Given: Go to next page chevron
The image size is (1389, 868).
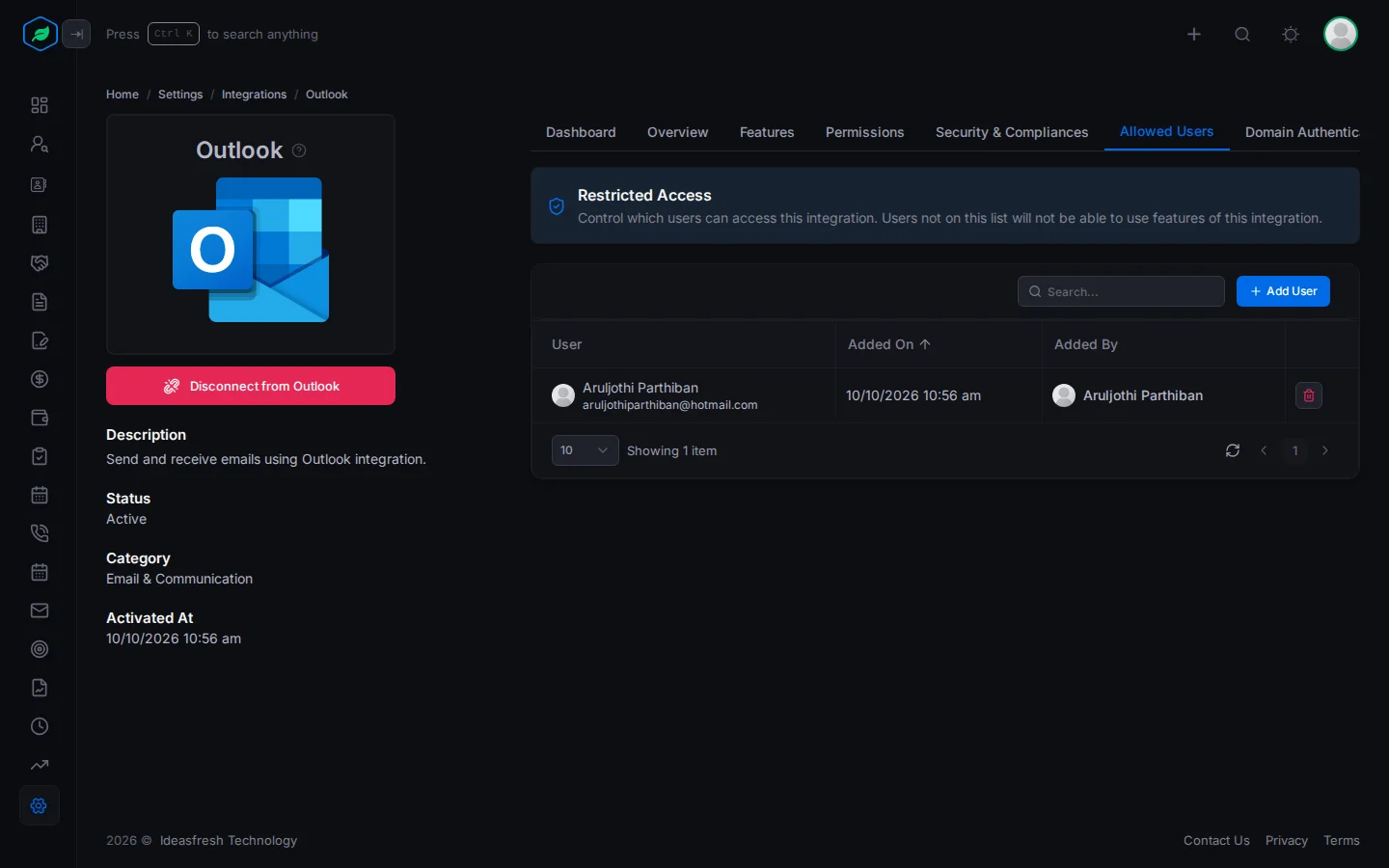Looking at the screenshot, I should click(x=1325, y=450).
